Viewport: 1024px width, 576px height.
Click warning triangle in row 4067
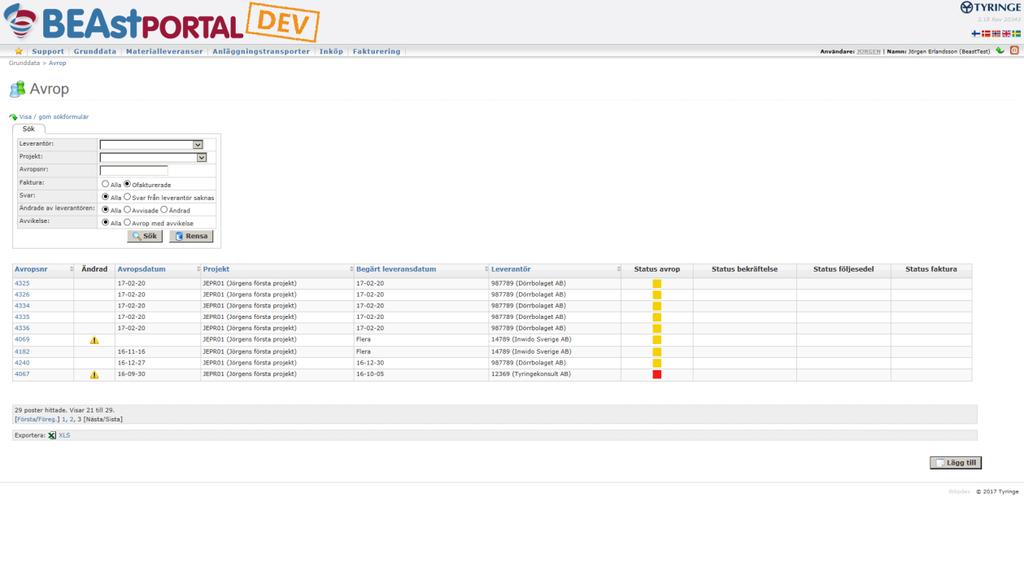[94, 375]
